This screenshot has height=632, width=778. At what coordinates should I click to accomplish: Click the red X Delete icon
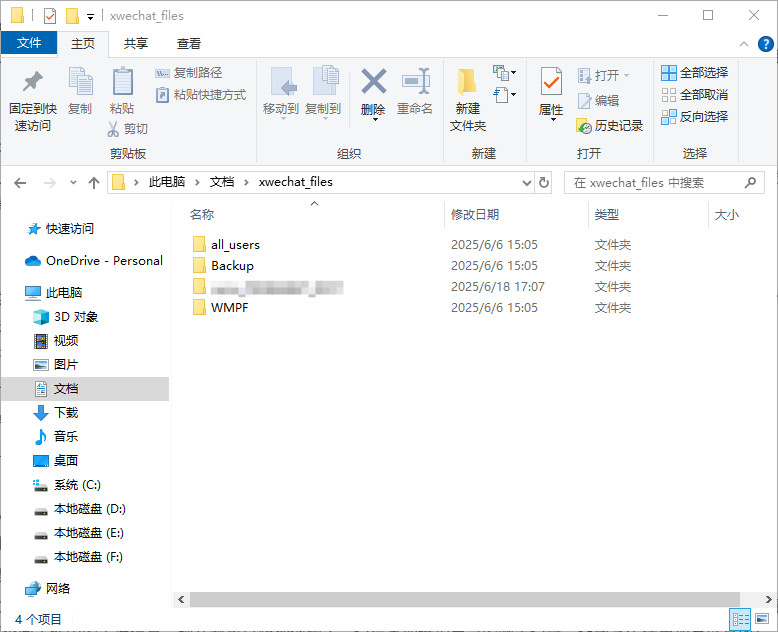coord(374,81)
